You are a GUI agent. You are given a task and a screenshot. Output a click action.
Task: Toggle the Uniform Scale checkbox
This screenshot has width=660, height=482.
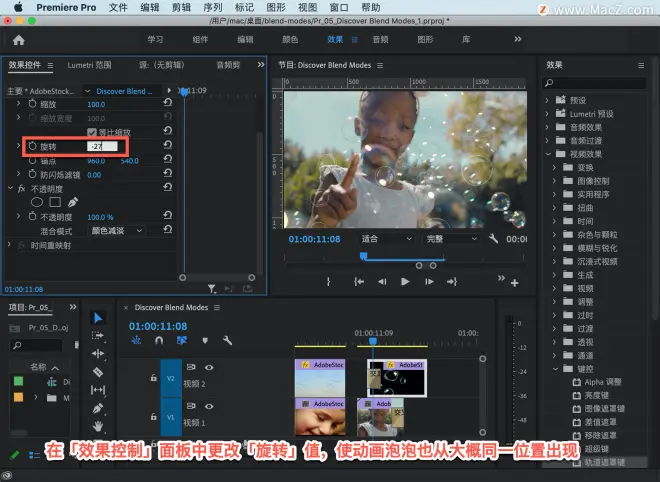(x=91, y=132)
